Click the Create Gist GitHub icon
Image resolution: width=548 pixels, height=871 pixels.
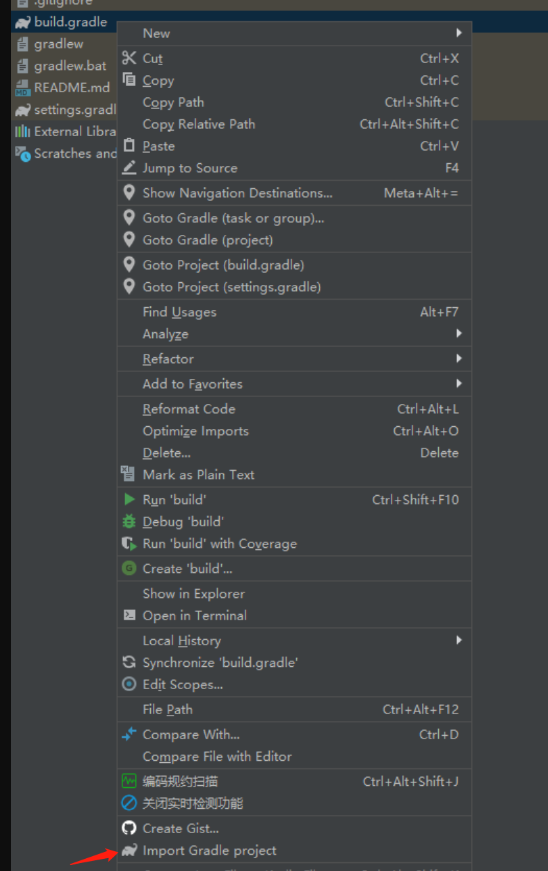(x=129, y=828)
